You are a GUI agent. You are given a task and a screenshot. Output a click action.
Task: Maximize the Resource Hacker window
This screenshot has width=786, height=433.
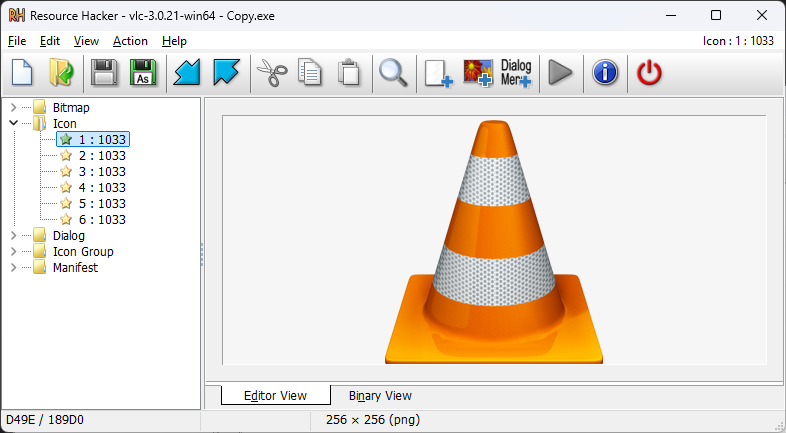coord(716,16)
